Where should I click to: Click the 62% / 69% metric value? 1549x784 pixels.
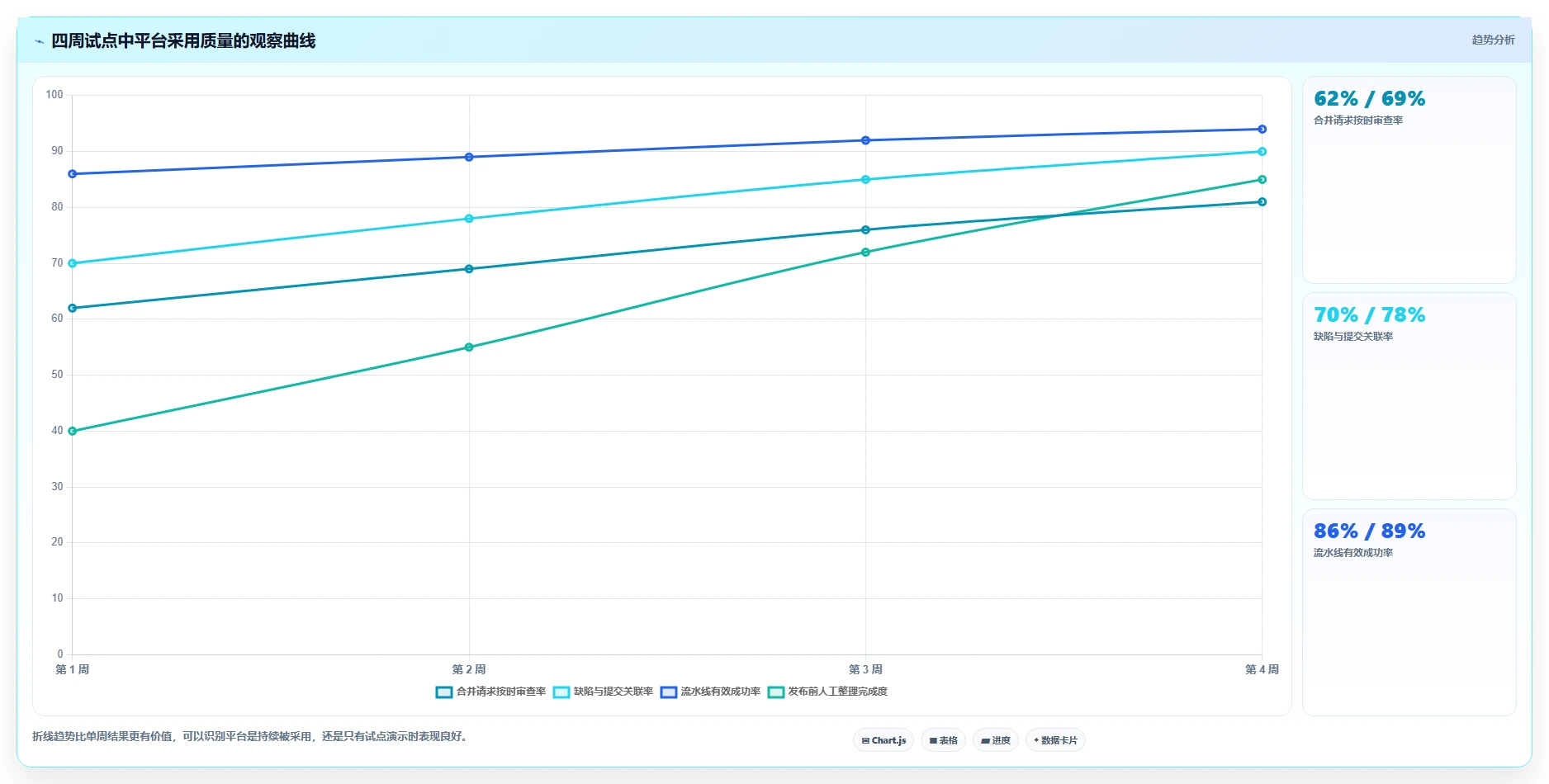pos(1369,99)
